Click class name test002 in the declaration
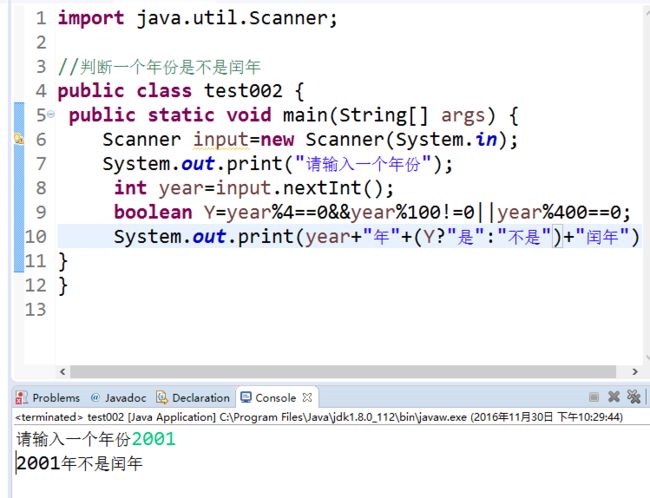The height and width of the screenshot is (498, 650). pos(243,91)
